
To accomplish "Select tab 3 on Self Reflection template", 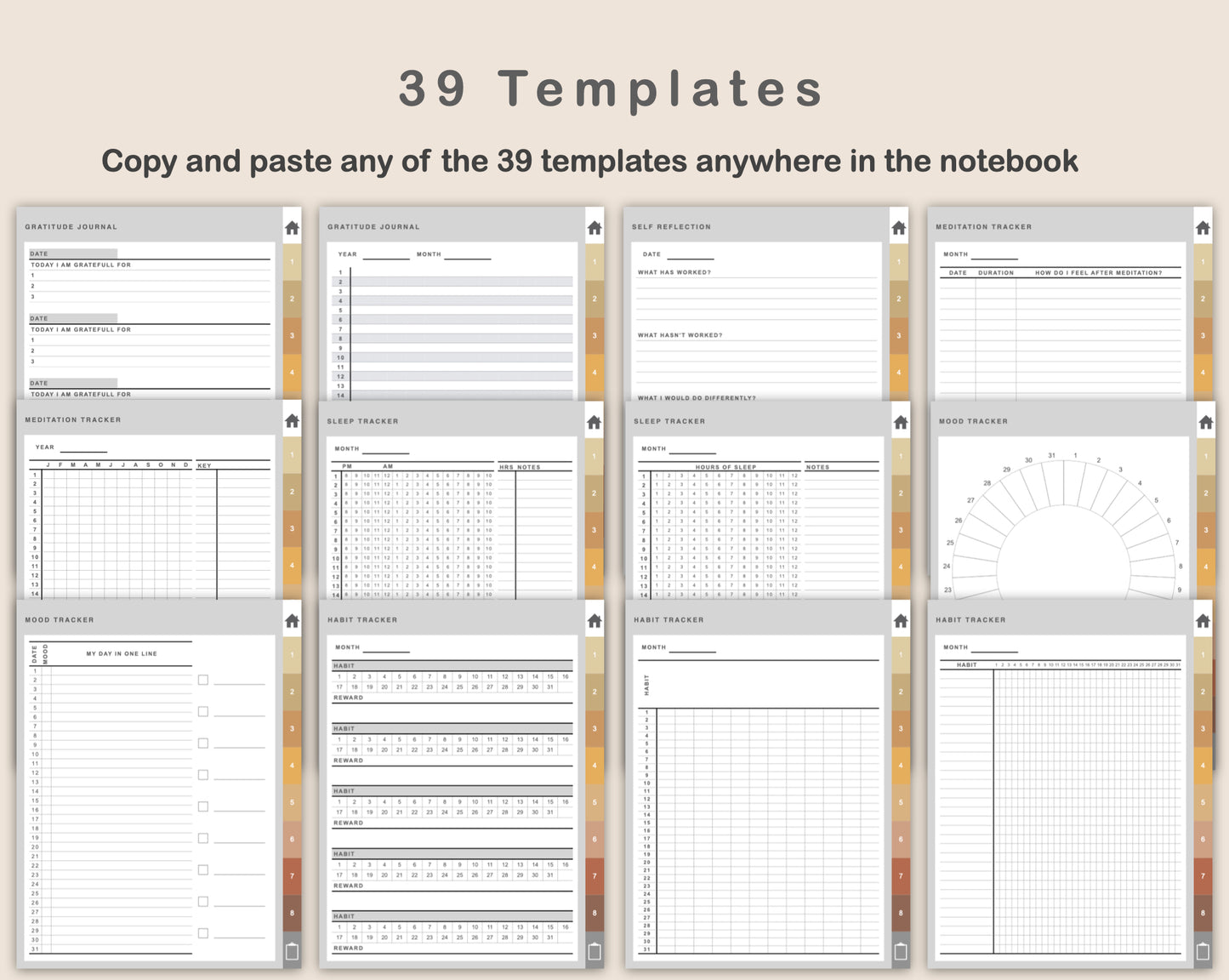I will coord(898,335).
